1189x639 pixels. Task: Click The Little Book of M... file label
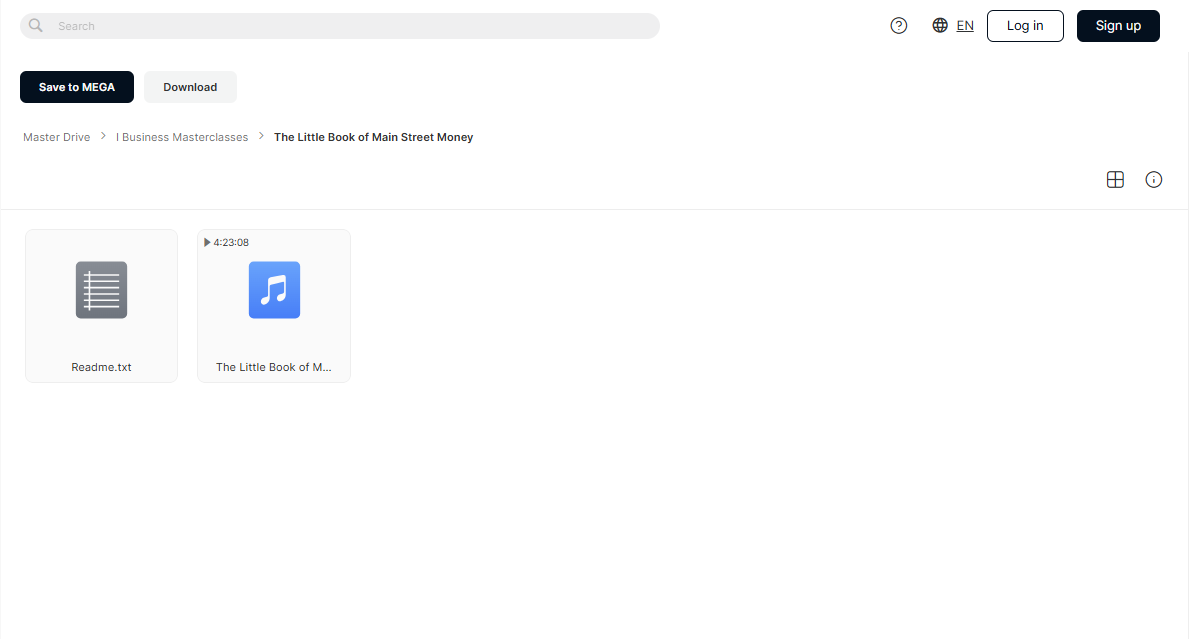[274, 367]
